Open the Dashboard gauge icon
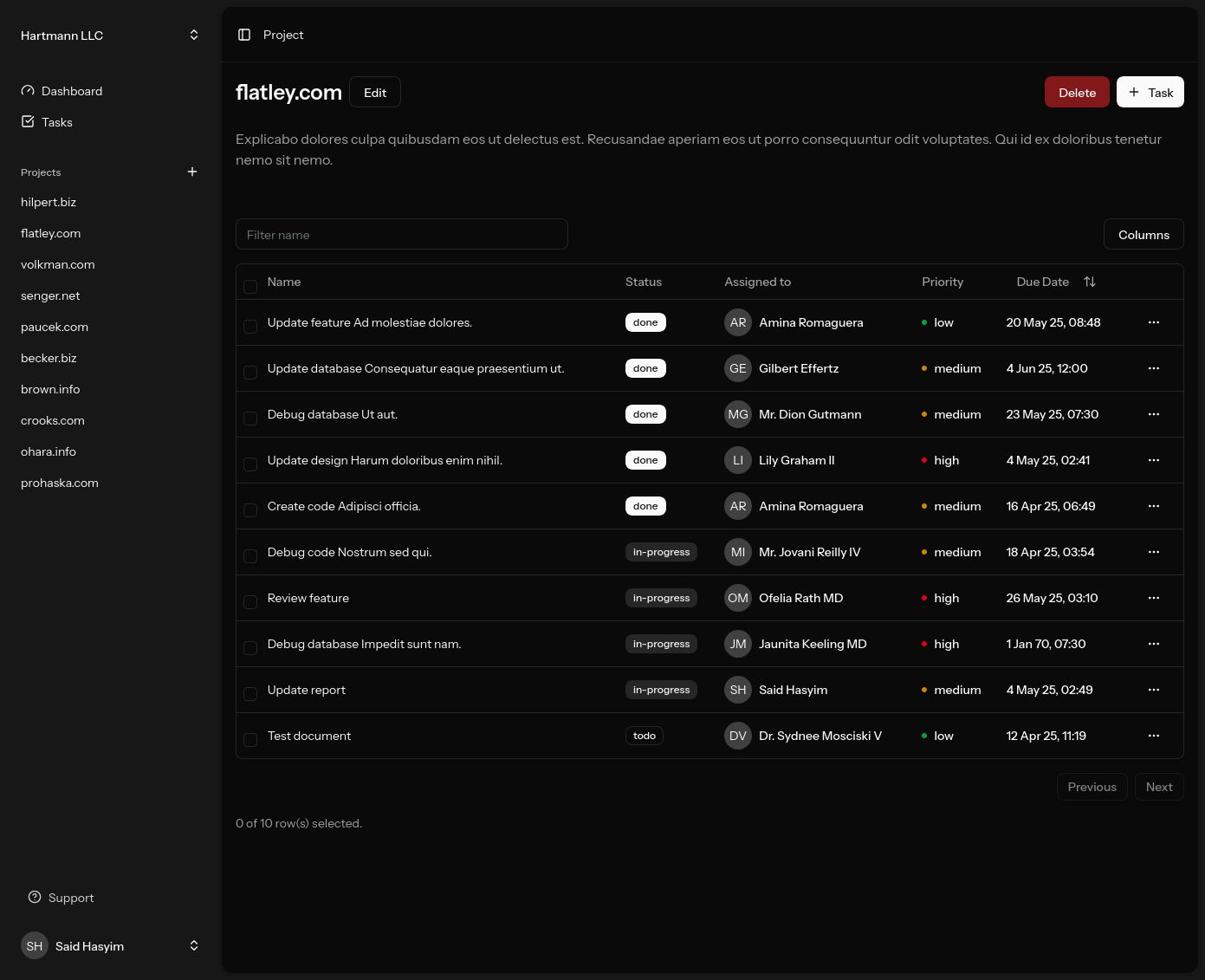The width and height of the screenshot is (1205, 980). pyautogui.click(x=28, y=91)
